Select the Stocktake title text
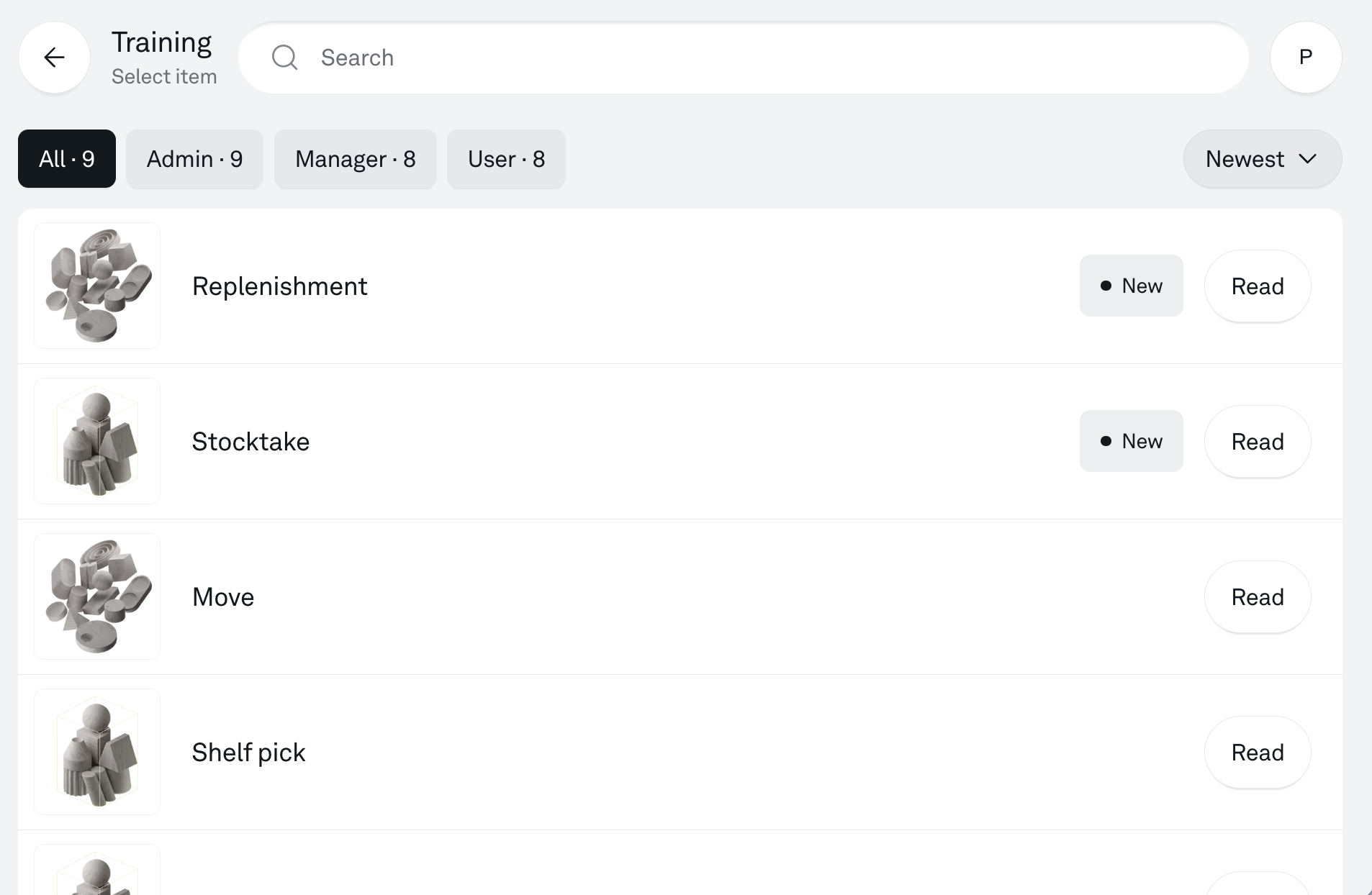 point(251,442)
